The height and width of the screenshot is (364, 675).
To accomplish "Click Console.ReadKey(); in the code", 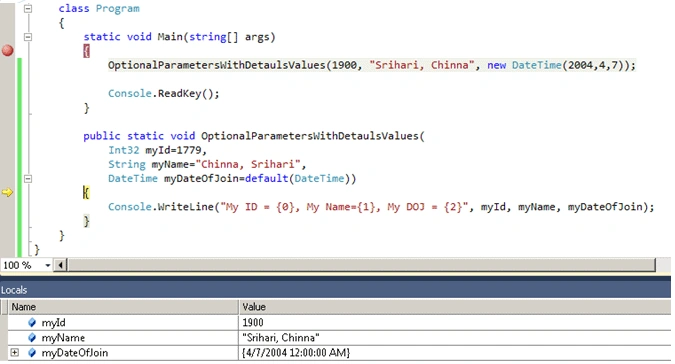I will tap(164, 93).
